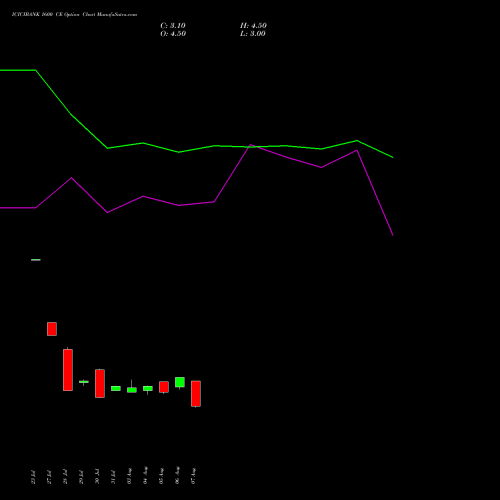The height and width of the screenshot is (500, 500).
Task: Click the 28 Jul date label
Action: 65,477
